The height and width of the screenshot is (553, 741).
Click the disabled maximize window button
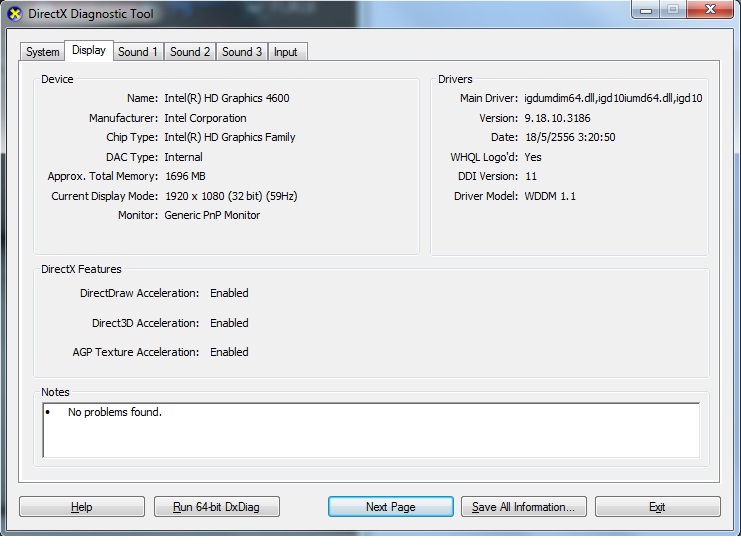pyautogui.click(x=673, y=9)
